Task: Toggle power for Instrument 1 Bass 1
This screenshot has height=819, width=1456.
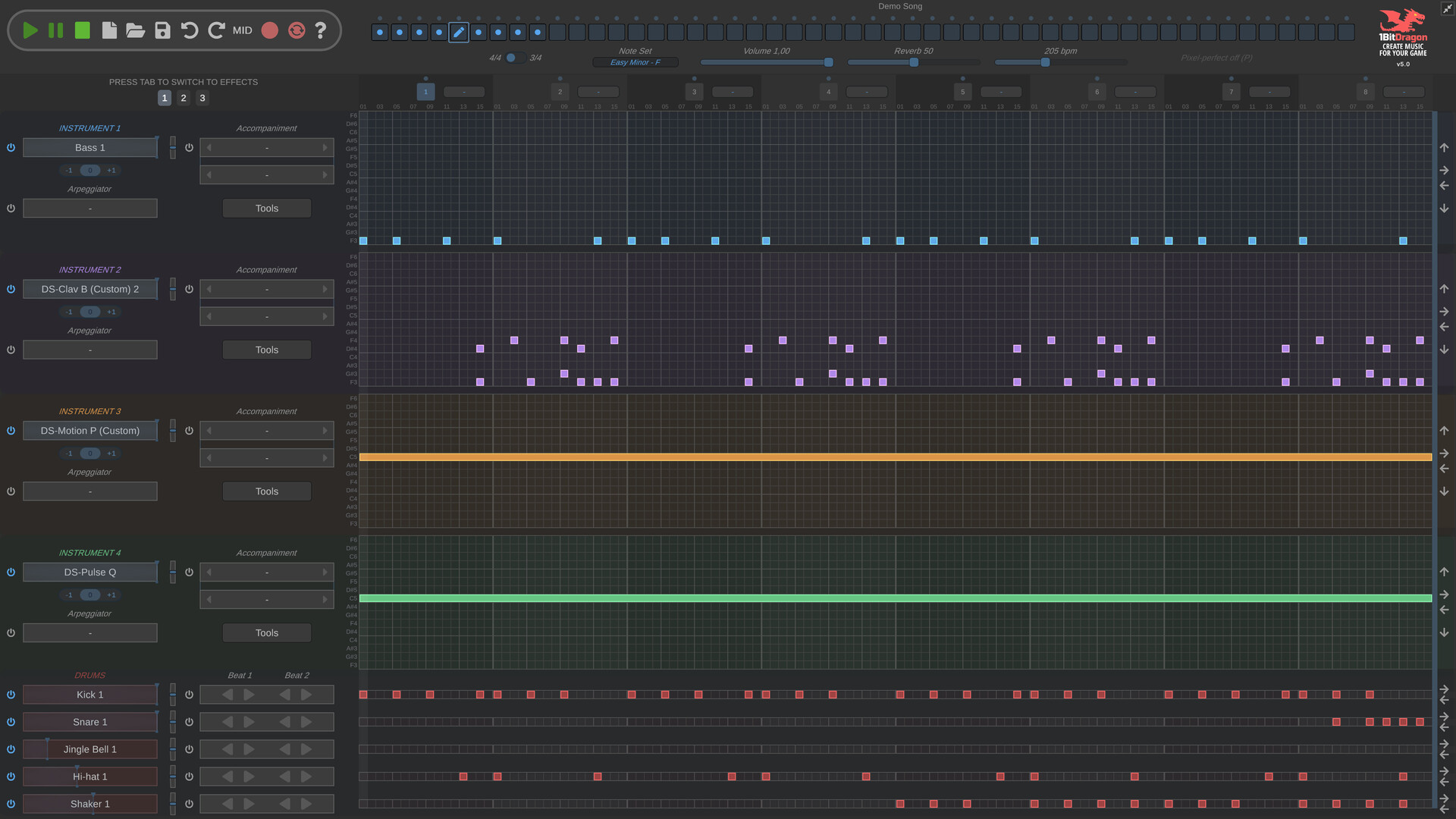Action: click(x=11, y=148)
